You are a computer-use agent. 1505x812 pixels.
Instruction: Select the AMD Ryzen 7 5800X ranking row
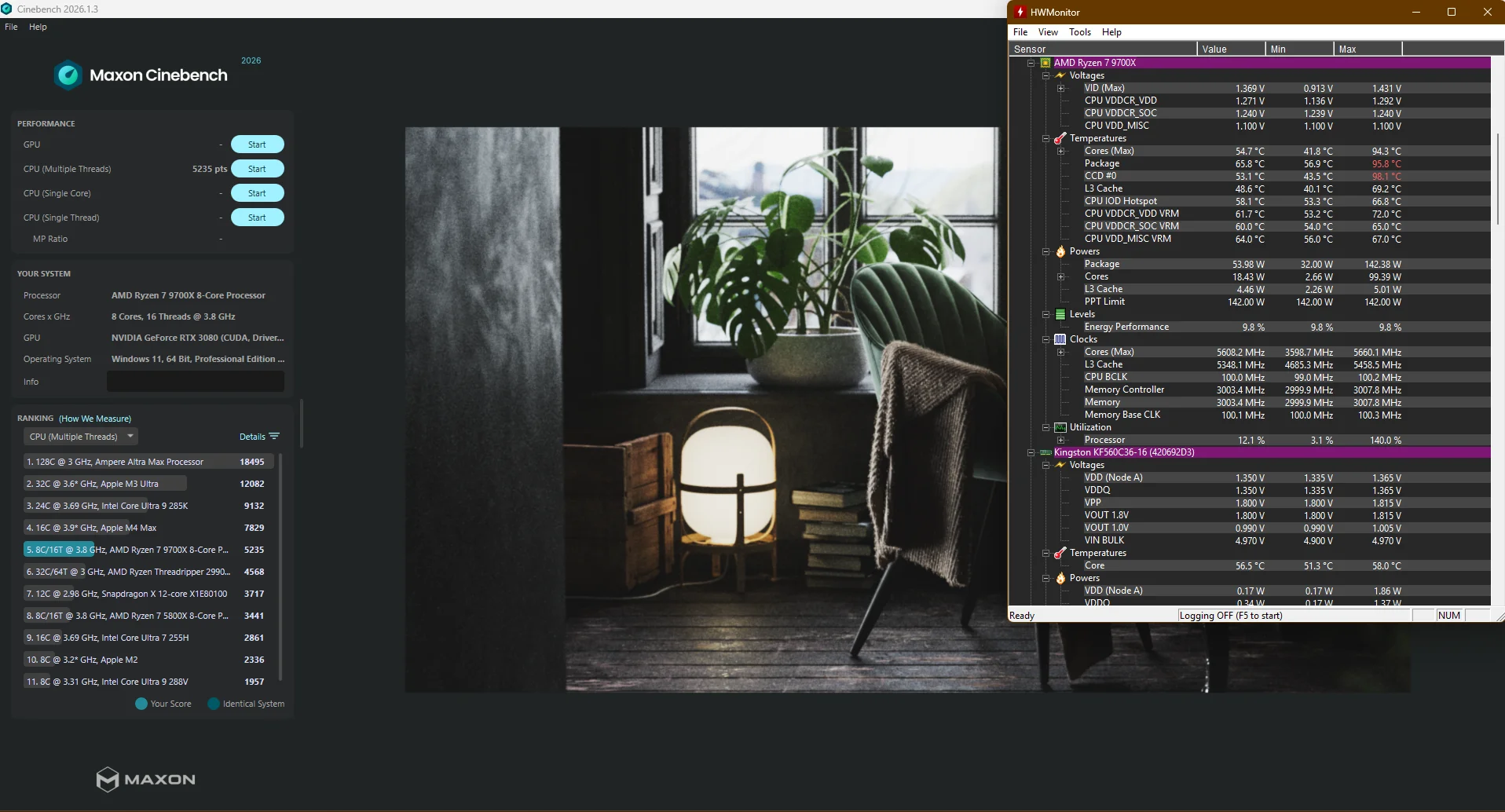click(148, 616)
